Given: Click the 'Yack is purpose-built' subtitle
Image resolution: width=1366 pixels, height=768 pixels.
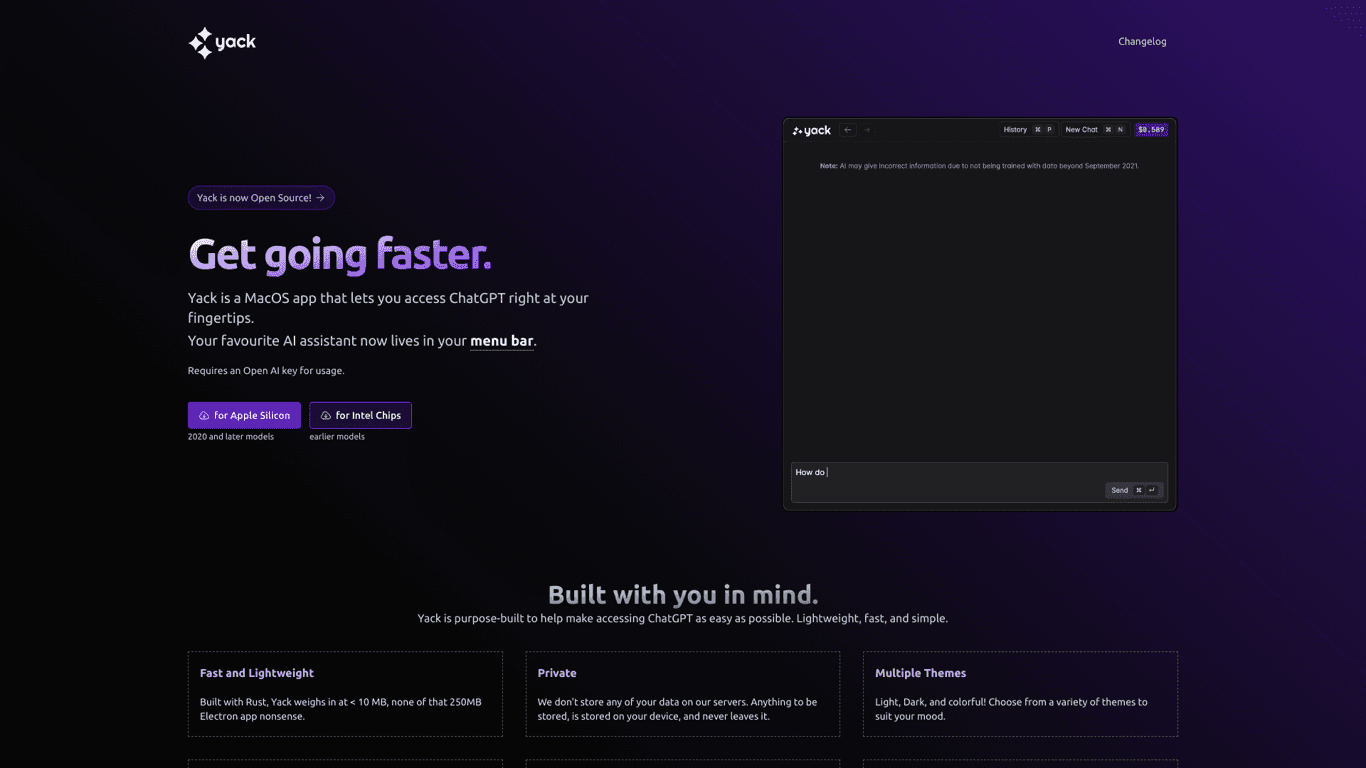Looking at the screenshot, I should tap(683, 619).
